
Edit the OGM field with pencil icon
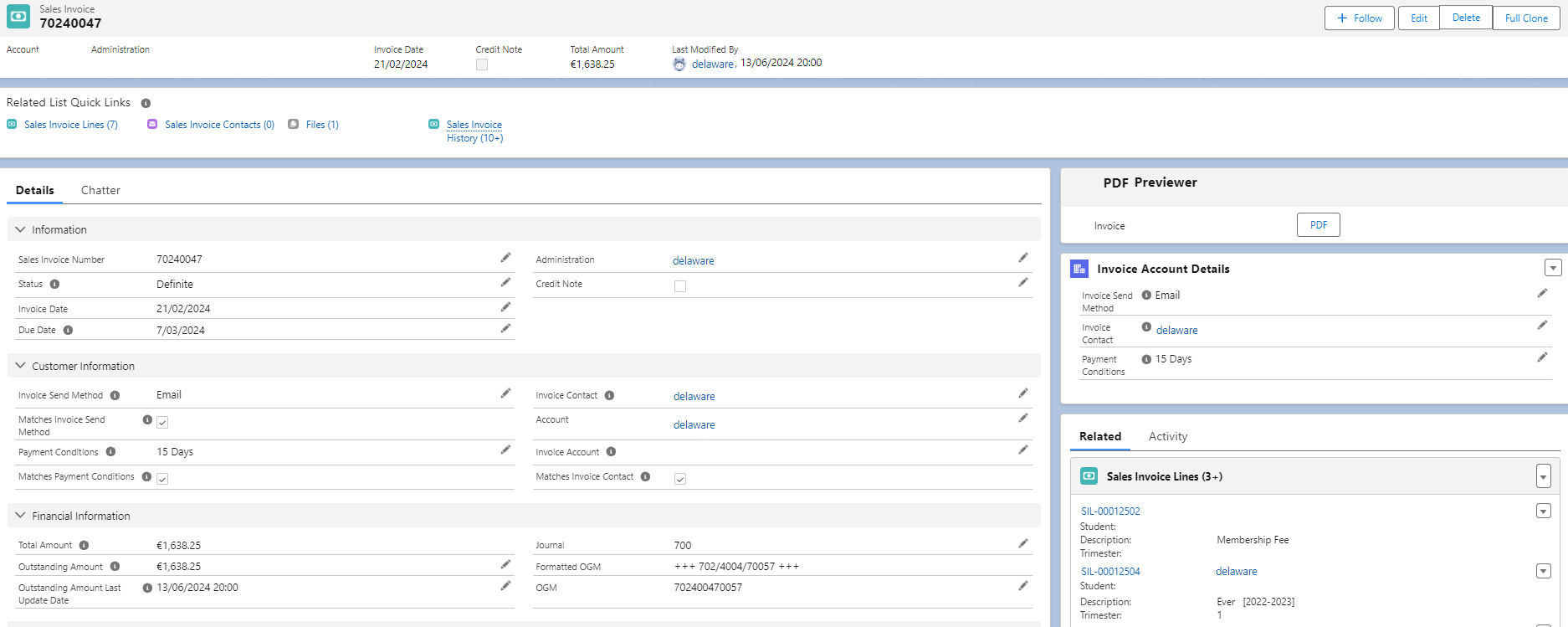point(1022,586)
